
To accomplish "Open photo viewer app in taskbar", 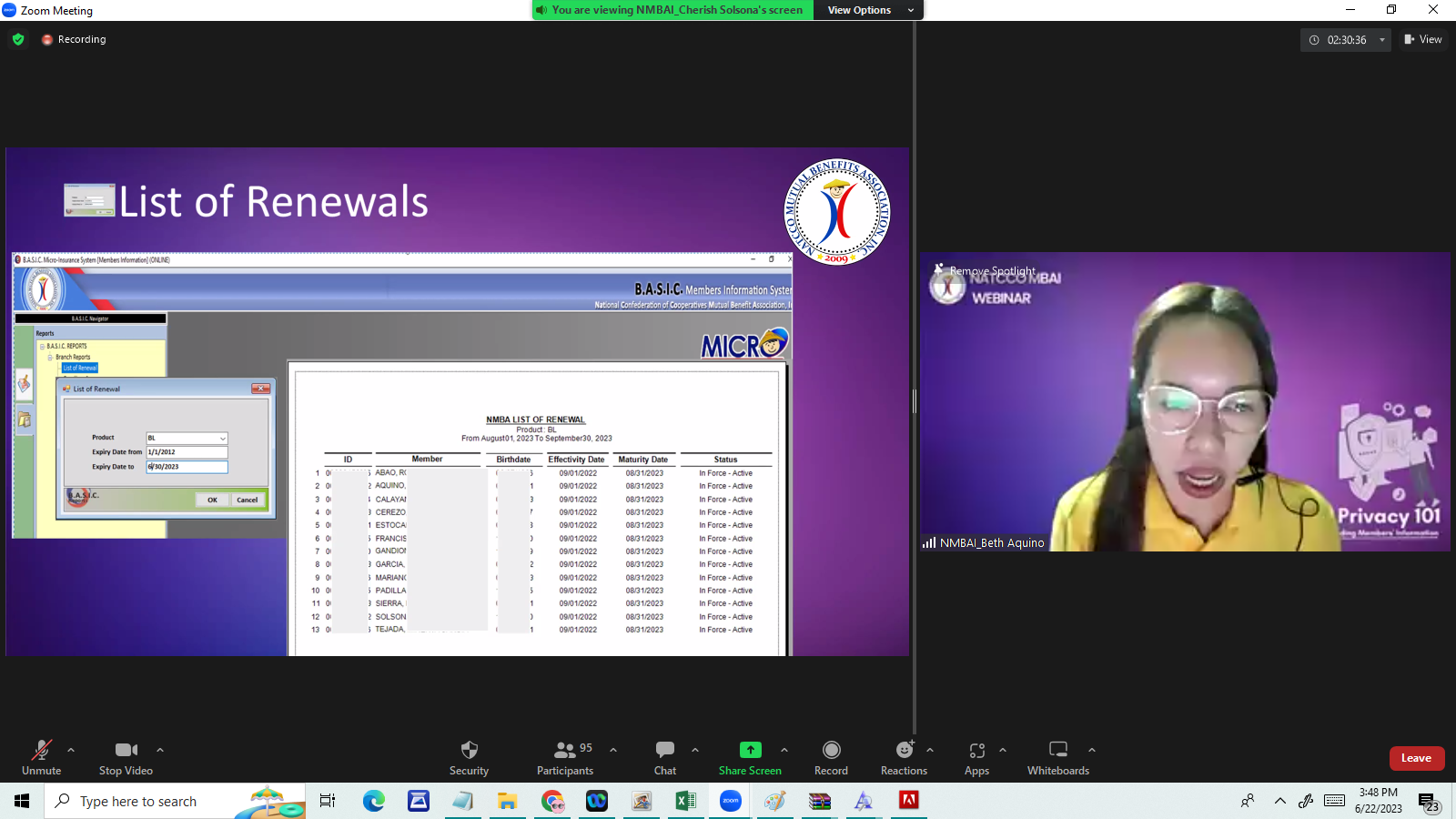I will (x=642, y=801).
